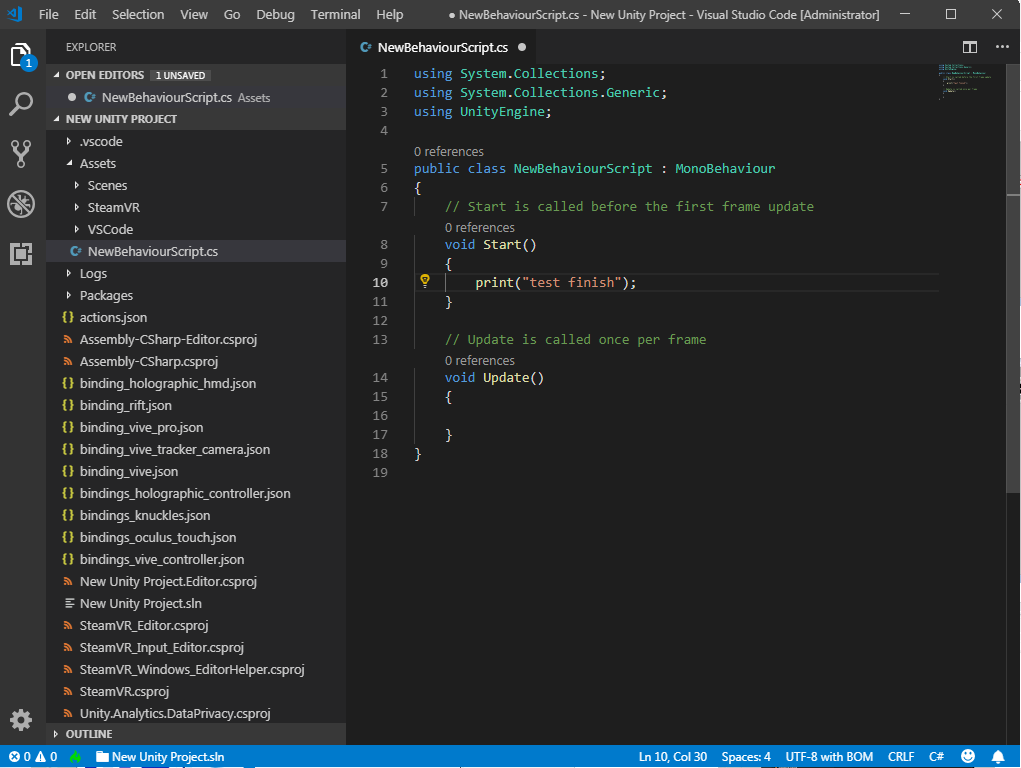The height and width of the screenshot is (768, 1021).
Task: Open the Terminal menu
Action: point(335,14)
